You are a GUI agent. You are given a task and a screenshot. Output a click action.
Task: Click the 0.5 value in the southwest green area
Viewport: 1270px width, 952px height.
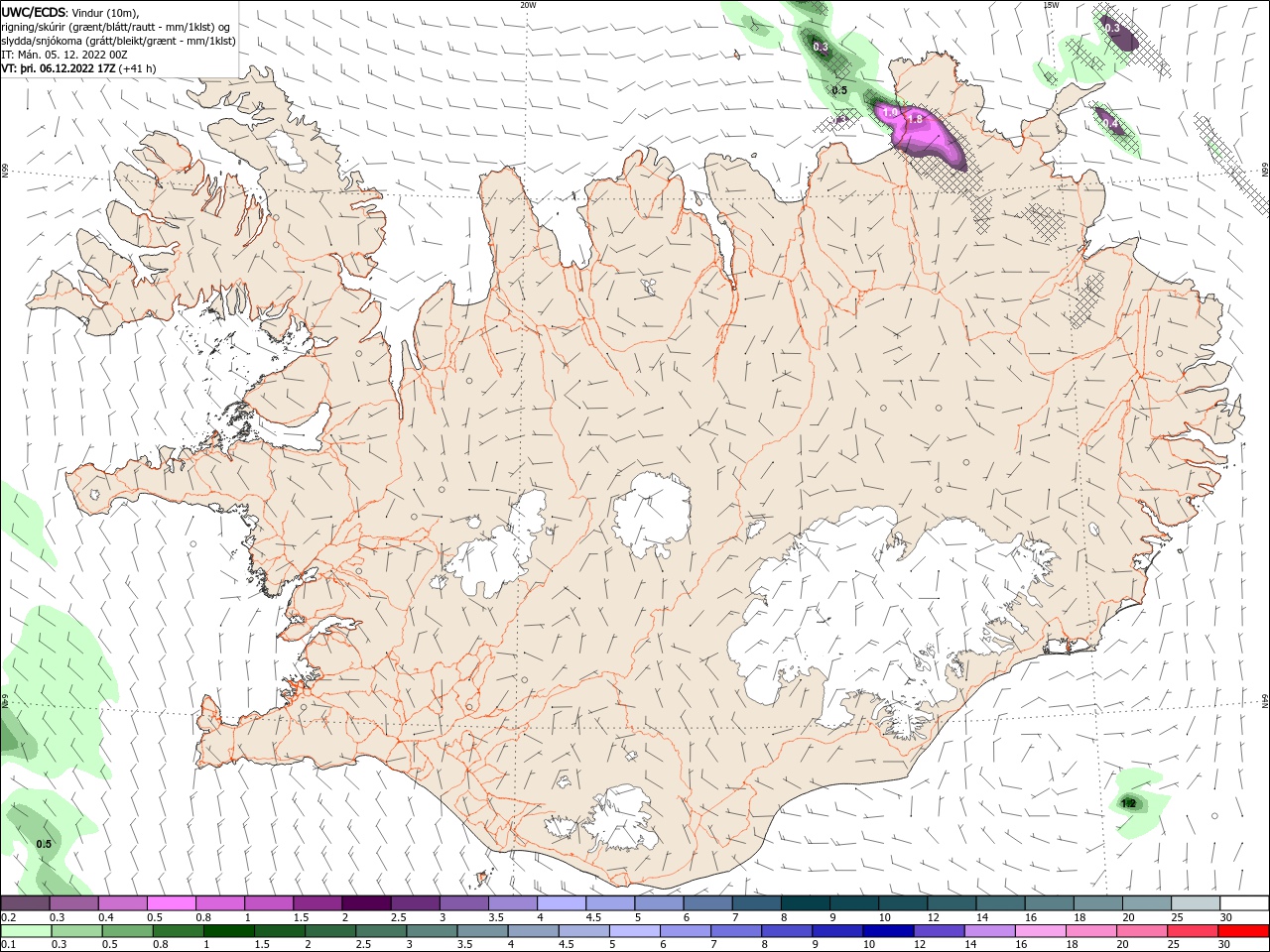(44, 844)
